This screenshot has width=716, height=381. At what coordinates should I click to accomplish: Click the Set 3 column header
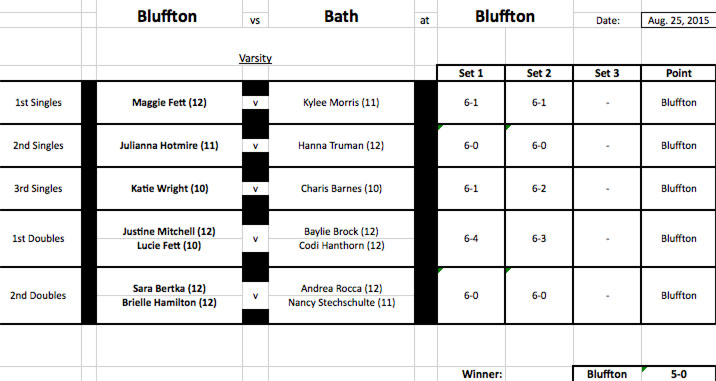(607, 73)
